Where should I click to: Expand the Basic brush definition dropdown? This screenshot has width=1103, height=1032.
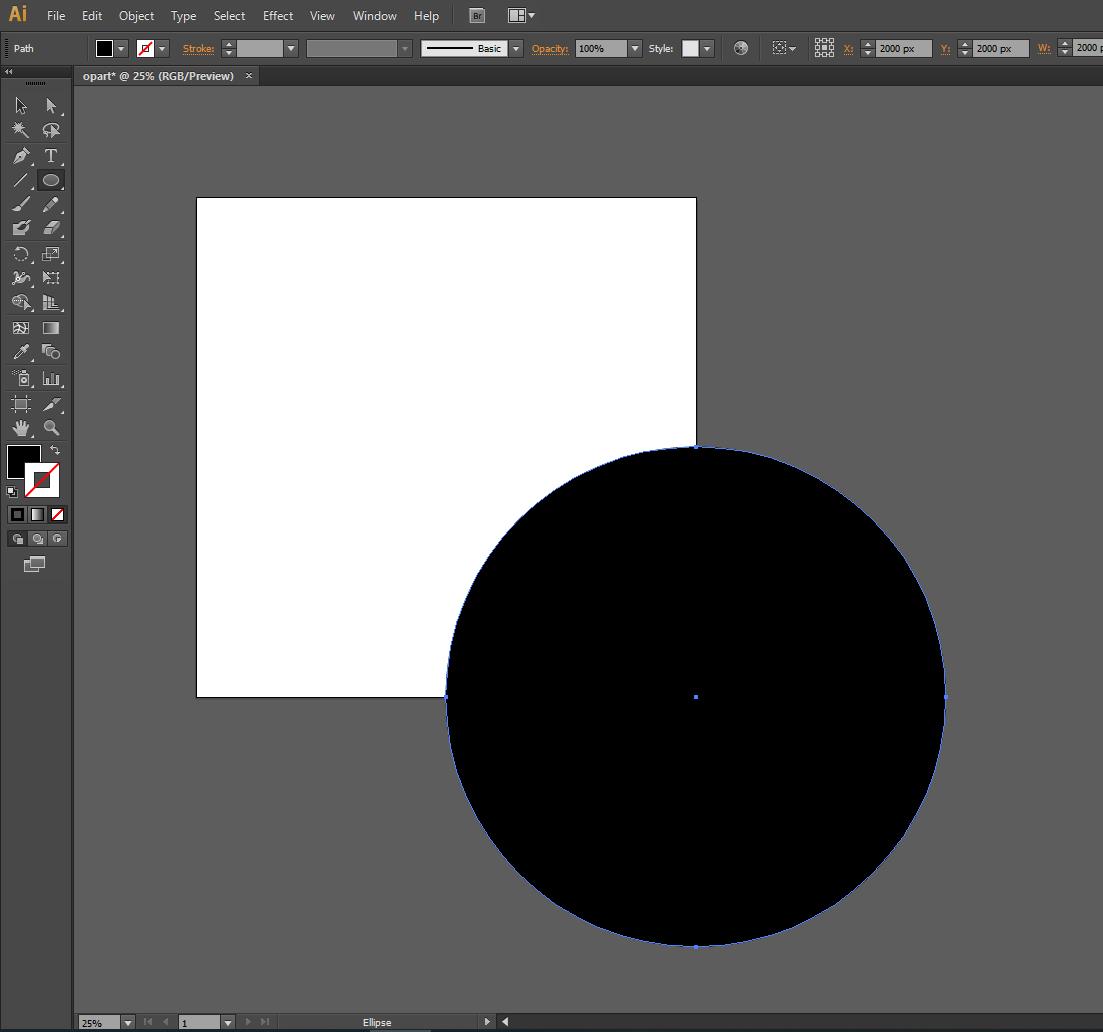tap(516, 49)
